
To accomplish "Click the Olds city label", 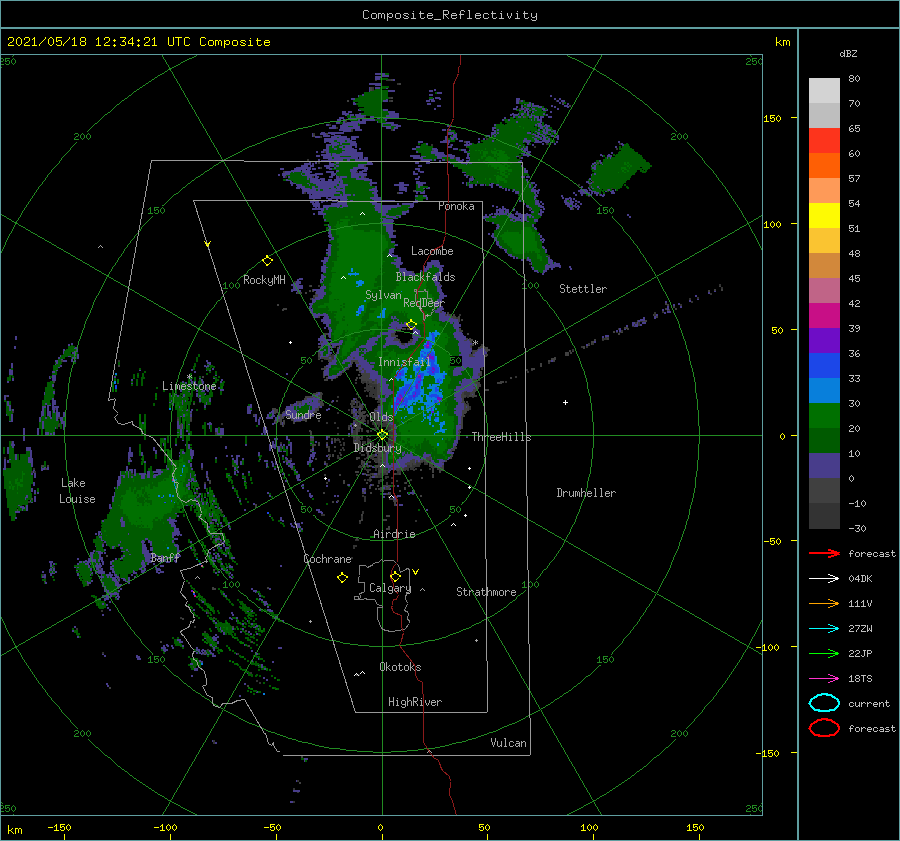I will click(381, 417).
